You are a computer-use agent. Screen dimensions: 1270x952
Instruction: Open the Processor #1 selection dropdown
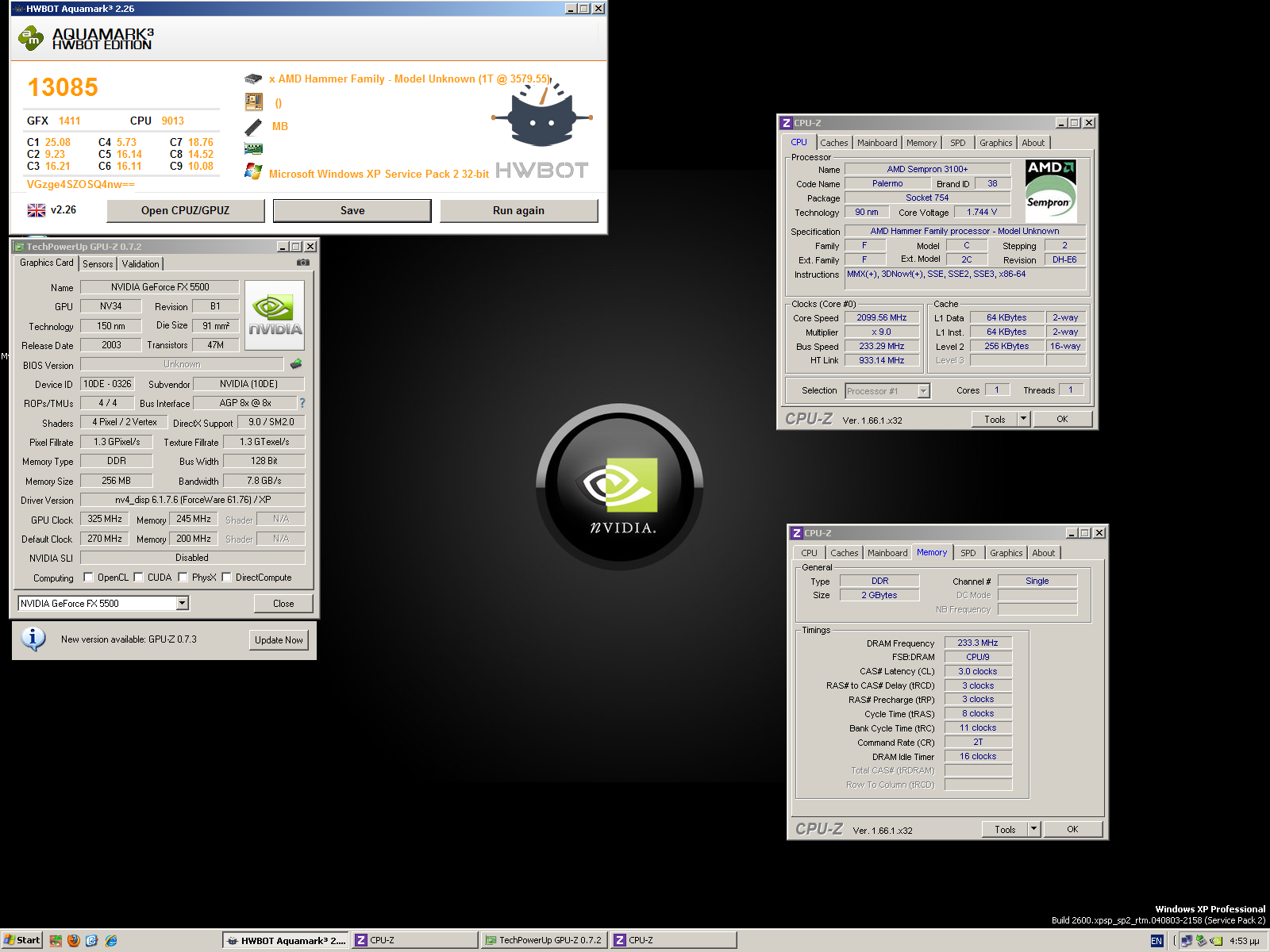tap(923, 391)
